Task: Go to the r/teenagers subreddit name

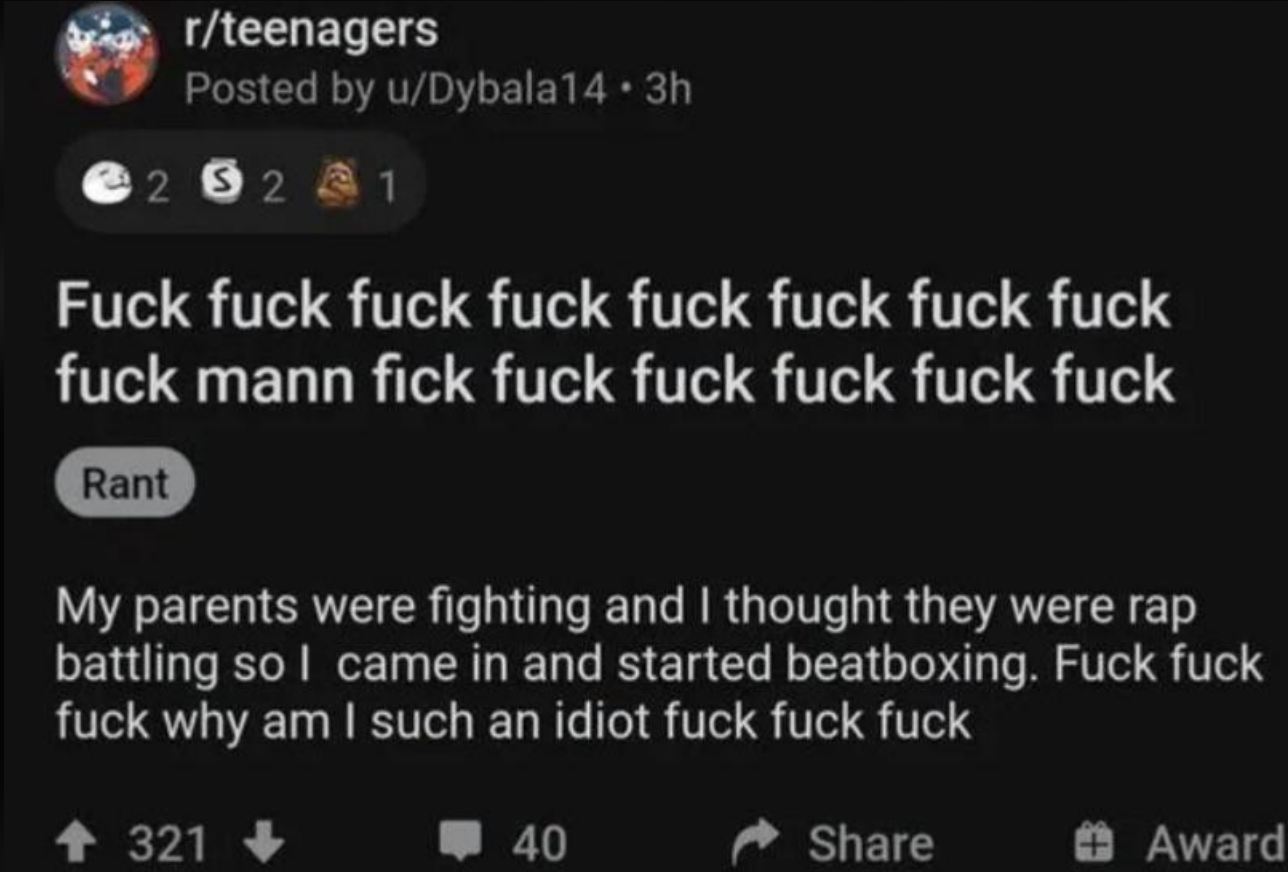Action: [x=312, y=29]
